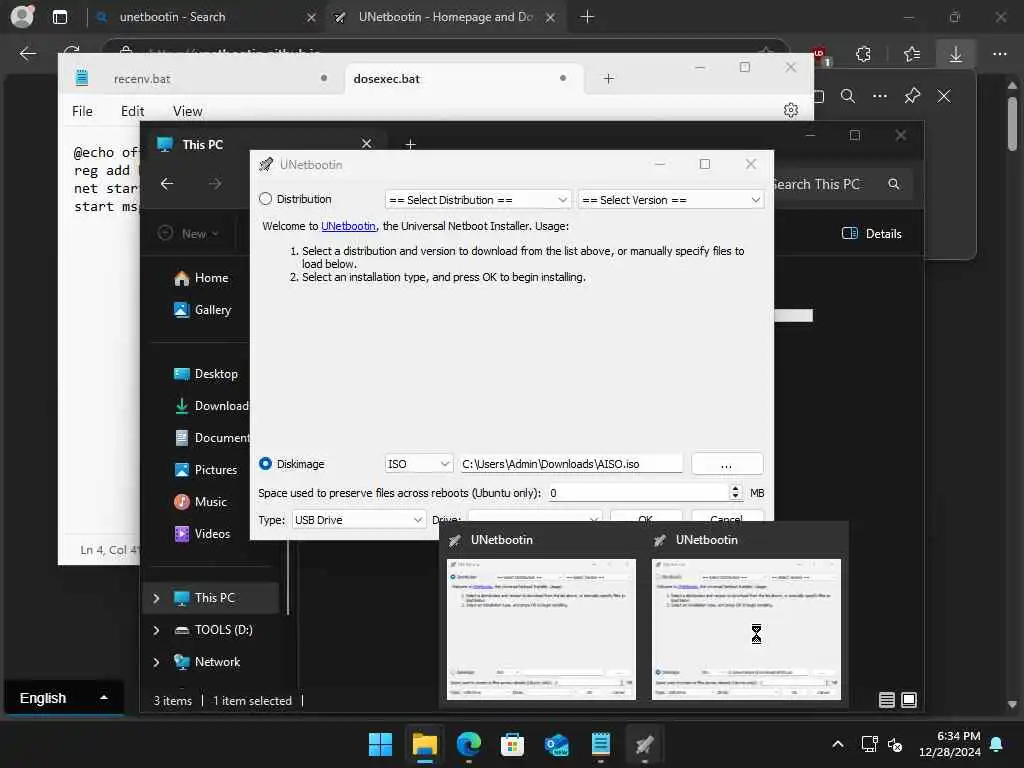Click the search icon in downloads panel
Screen dimensions: 1024x768
(848, 97)
